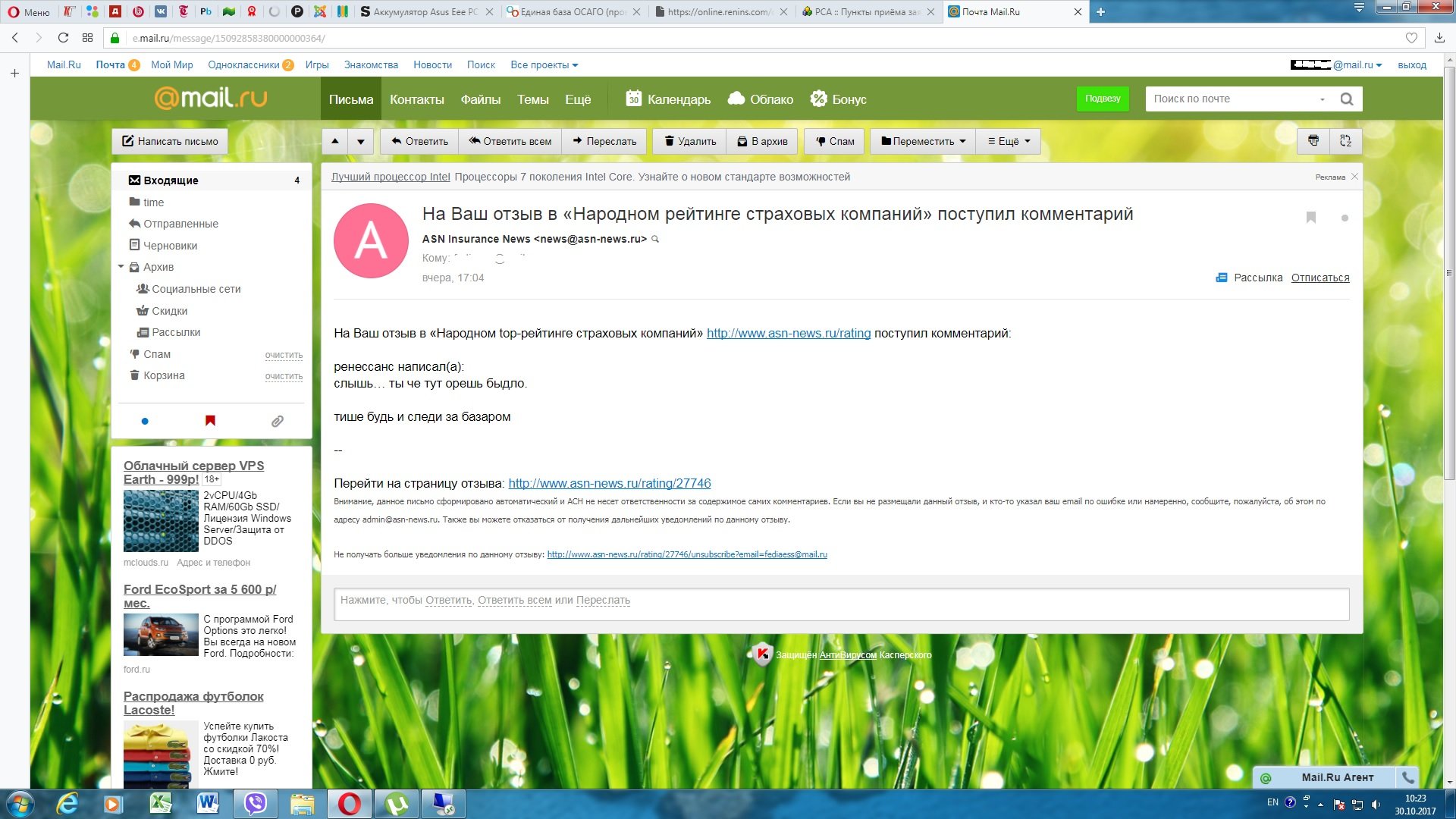Launch Viber from the taskbar
The image size is (1456, 819).
pyautogui.click(x=256, y=803)
